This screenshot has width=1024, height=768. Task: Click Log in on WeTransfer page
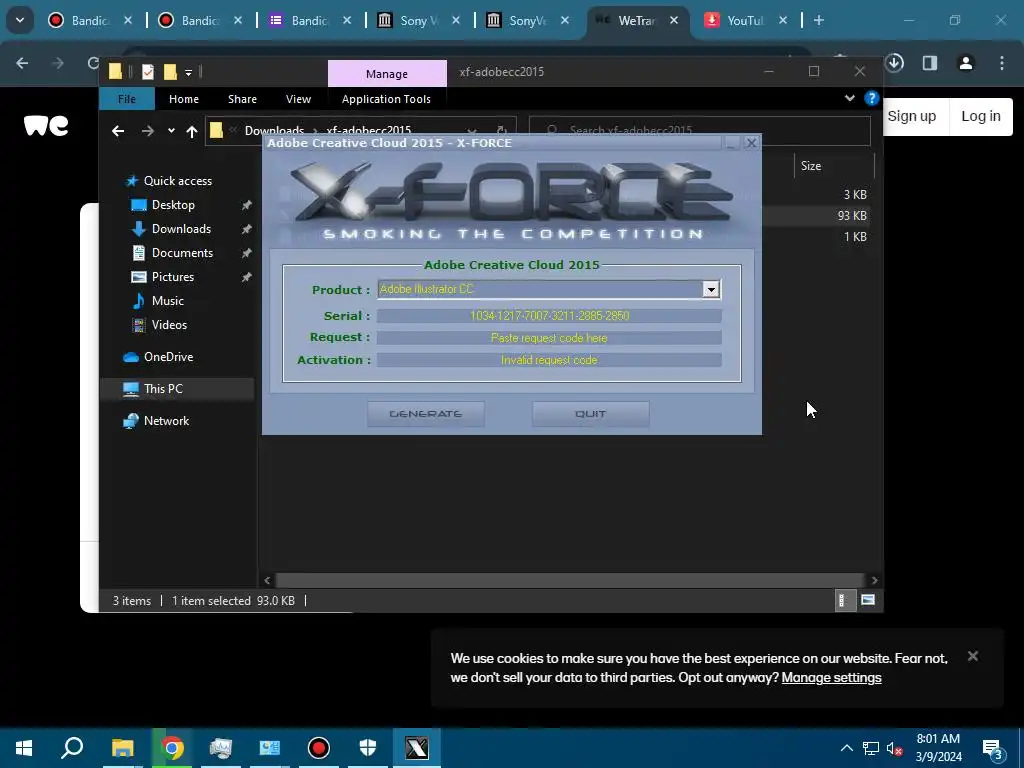[x=981, y=116]
